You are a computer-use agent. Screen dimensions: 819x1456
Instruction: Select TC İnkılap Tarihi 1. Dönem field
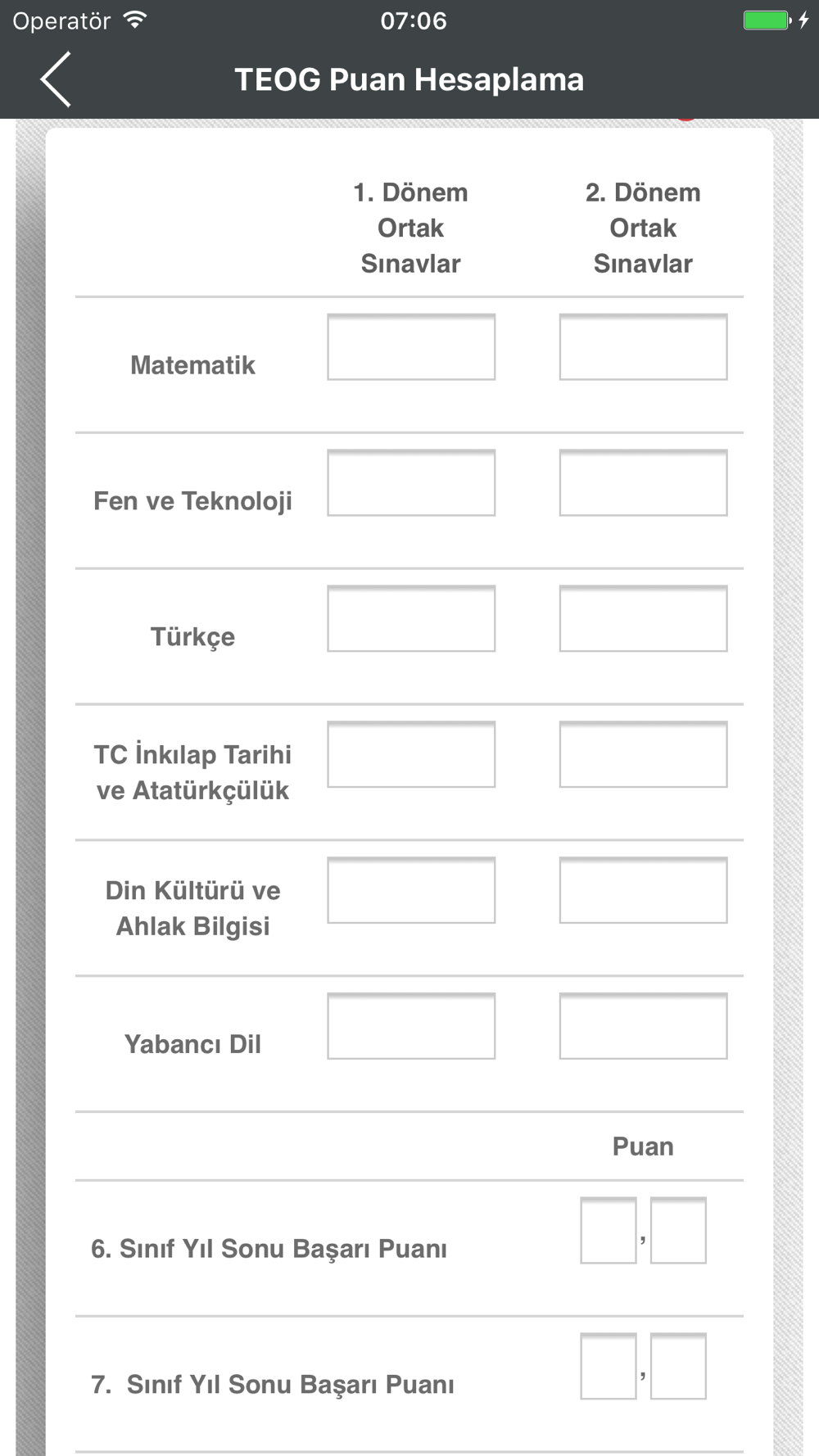(411, 755)
